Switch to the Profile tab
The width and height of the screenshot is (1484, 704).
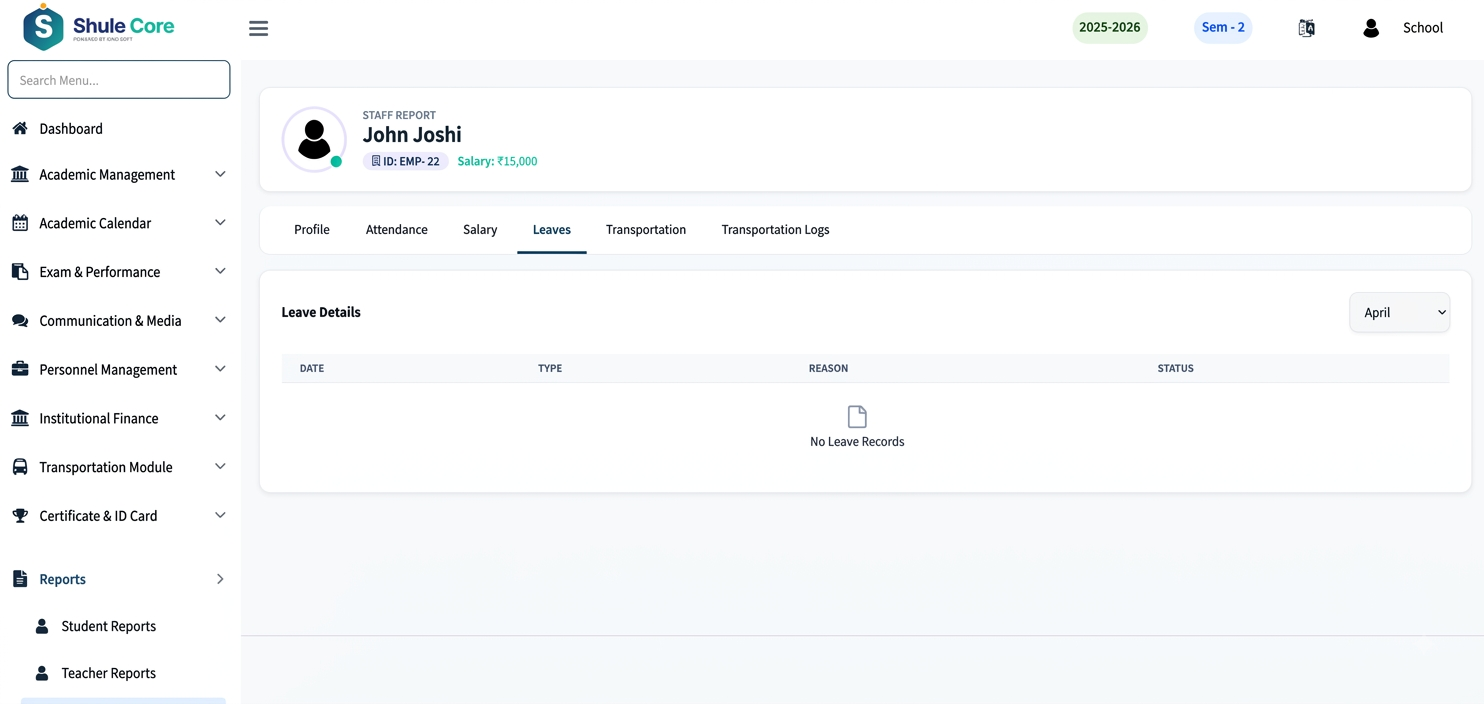(312, 230)
